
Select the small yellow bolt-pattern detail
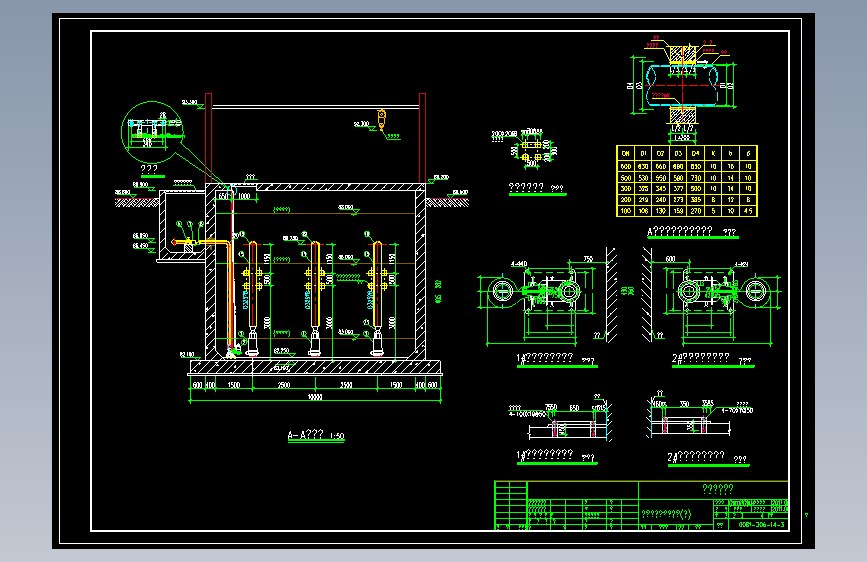click(x=531, y=150)
